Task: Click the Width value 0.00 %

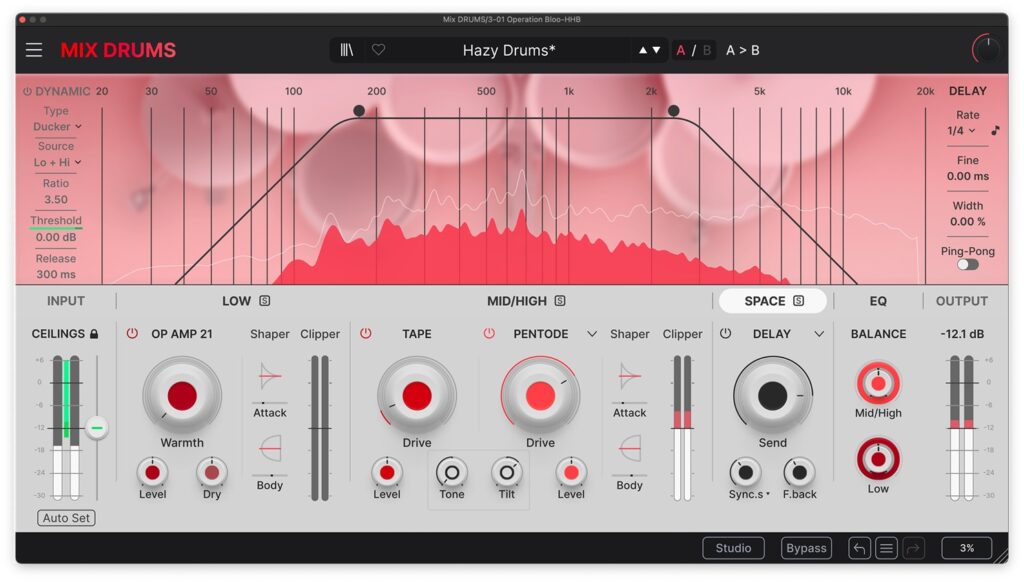Action: point(968,221)
